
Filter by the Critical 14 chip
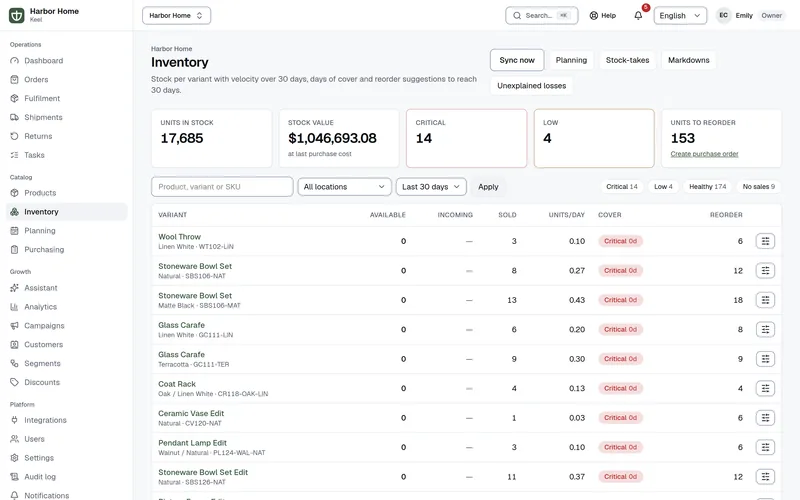(621, 187)
